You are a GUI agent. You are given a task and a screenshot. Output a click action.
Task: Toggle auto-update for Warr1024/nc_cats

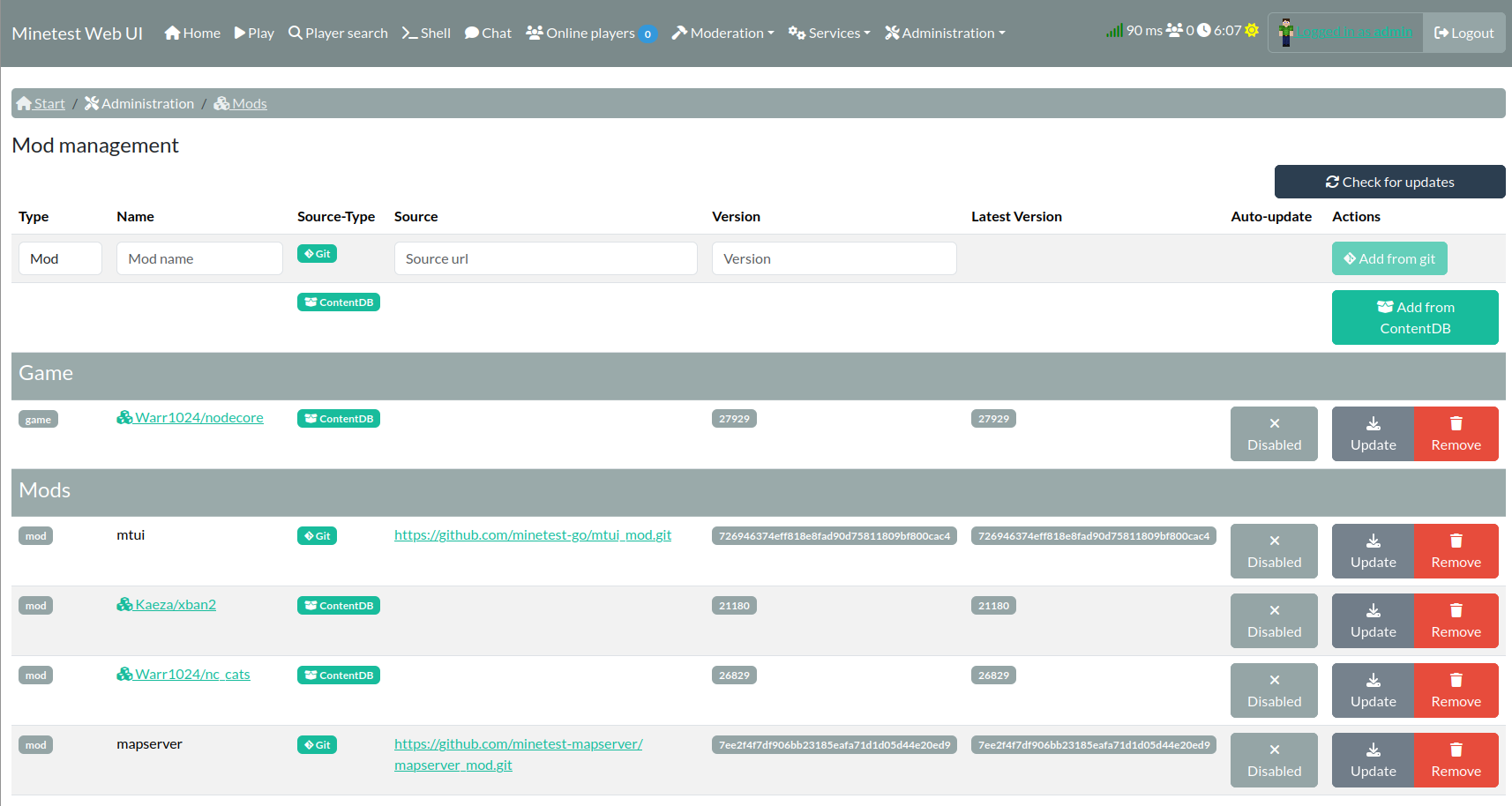(1274, 690)
